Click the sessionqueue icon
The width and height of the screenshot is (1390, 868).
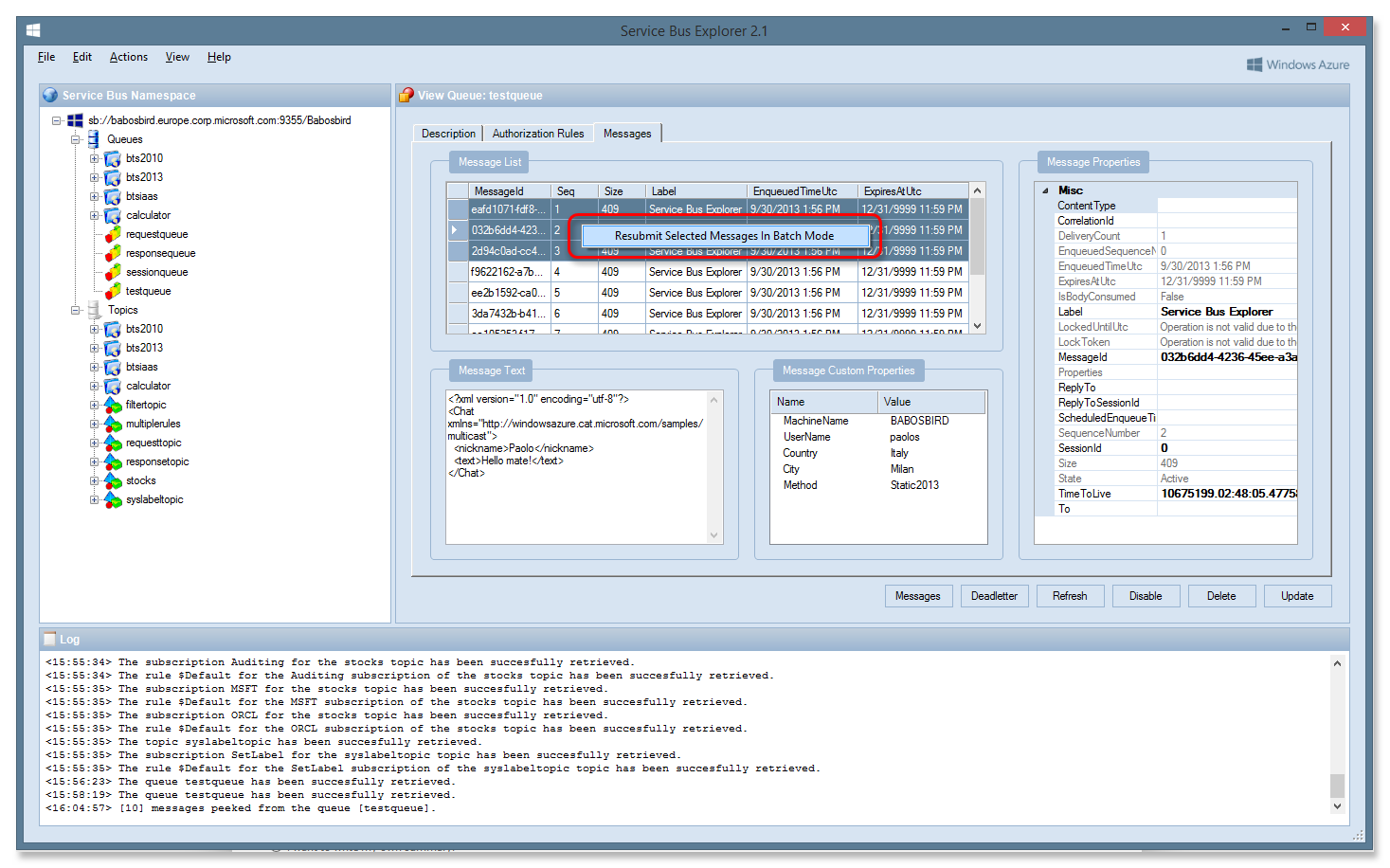click(113, 272)
